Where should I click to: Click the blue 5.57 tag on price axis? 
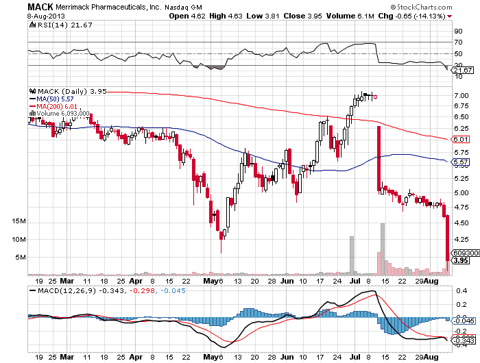(x=461, y=162)
